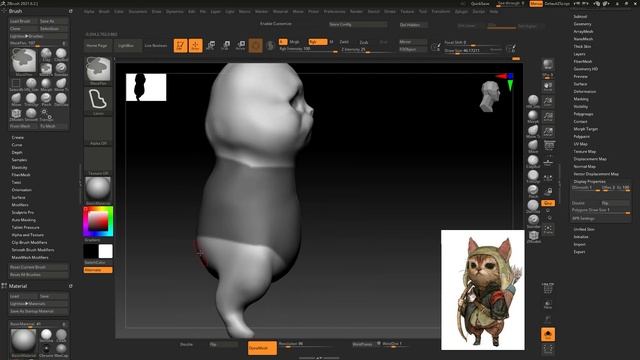
Task: Select the ZModeler cube in the right shelf
Action: 533,236
